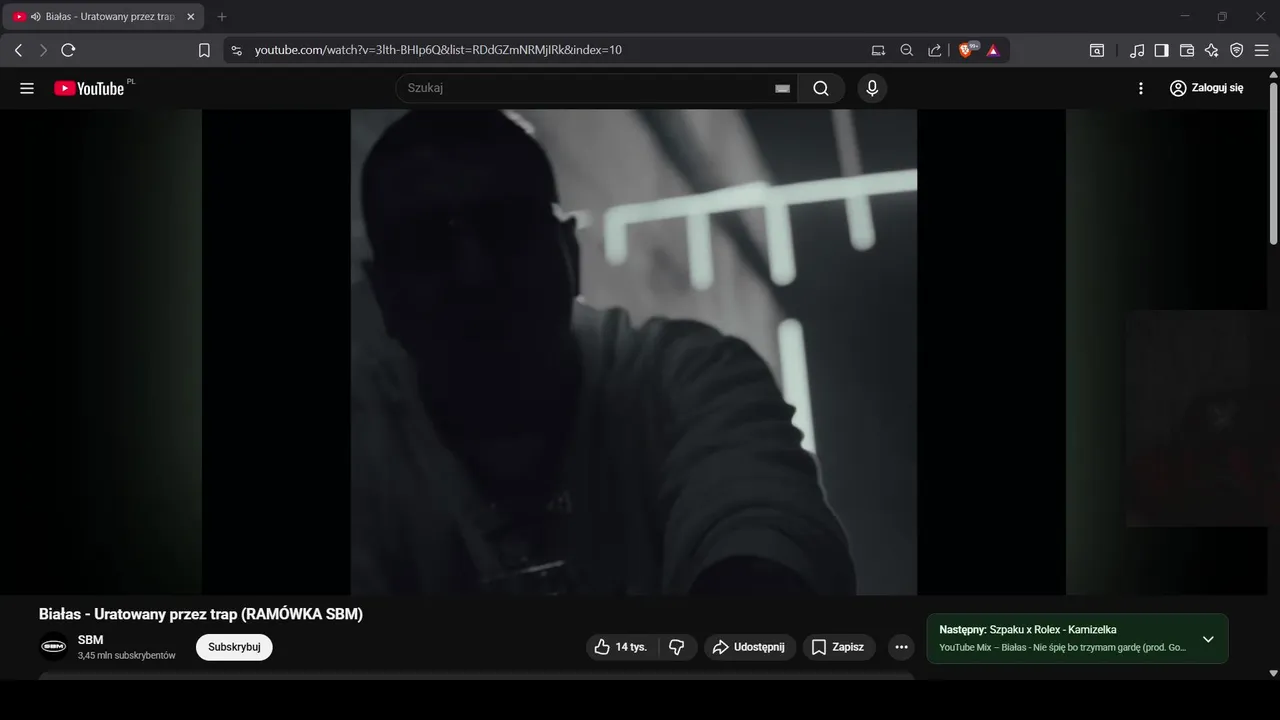
Task: Share the video via Udostępnij
Action: point(750,647)
